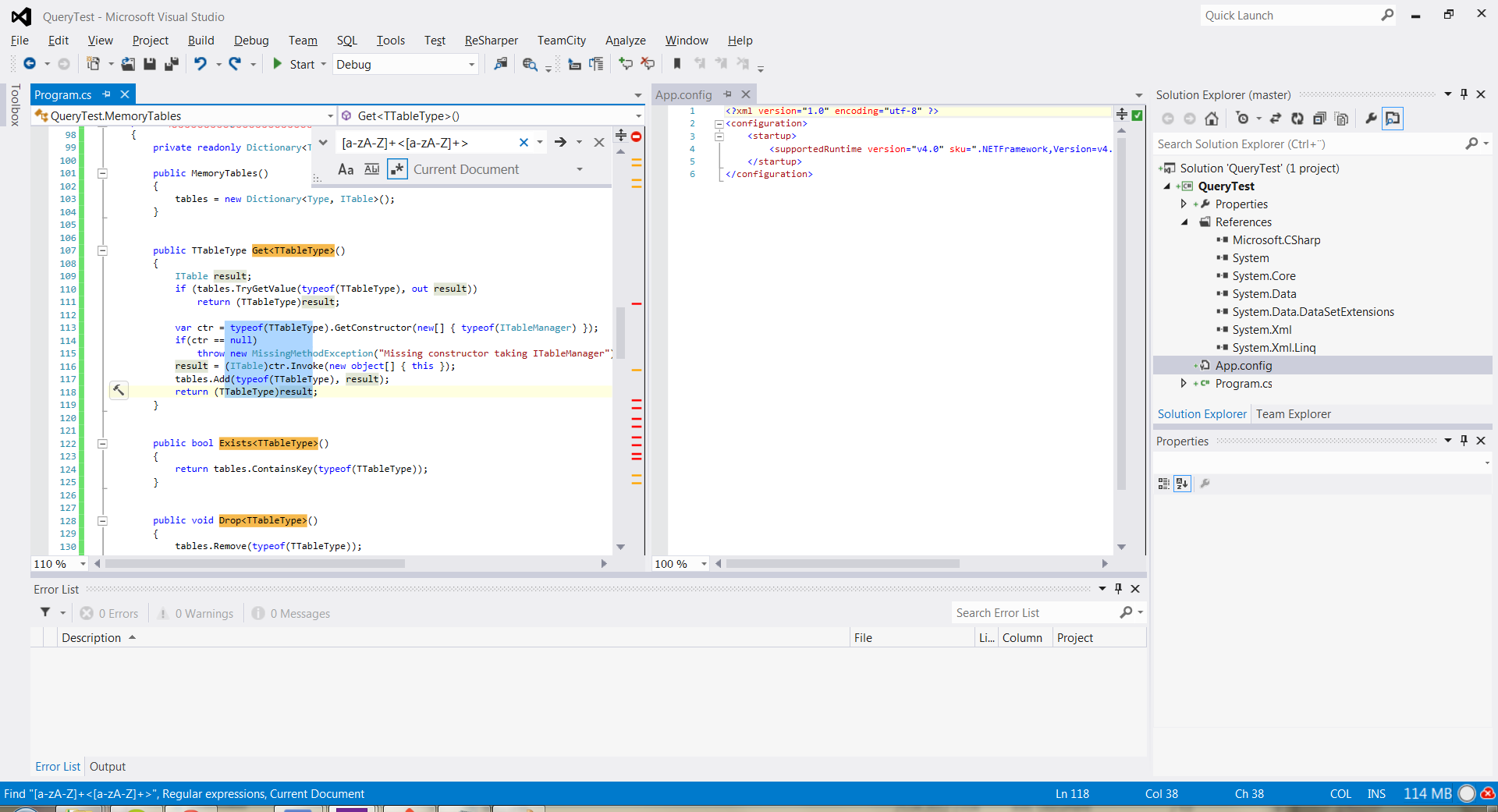Screen dimensions: 1498x812
Task: Click the ReSharper hammer quick-action icon
Action: pyautogui.click(x=119, y=390)
